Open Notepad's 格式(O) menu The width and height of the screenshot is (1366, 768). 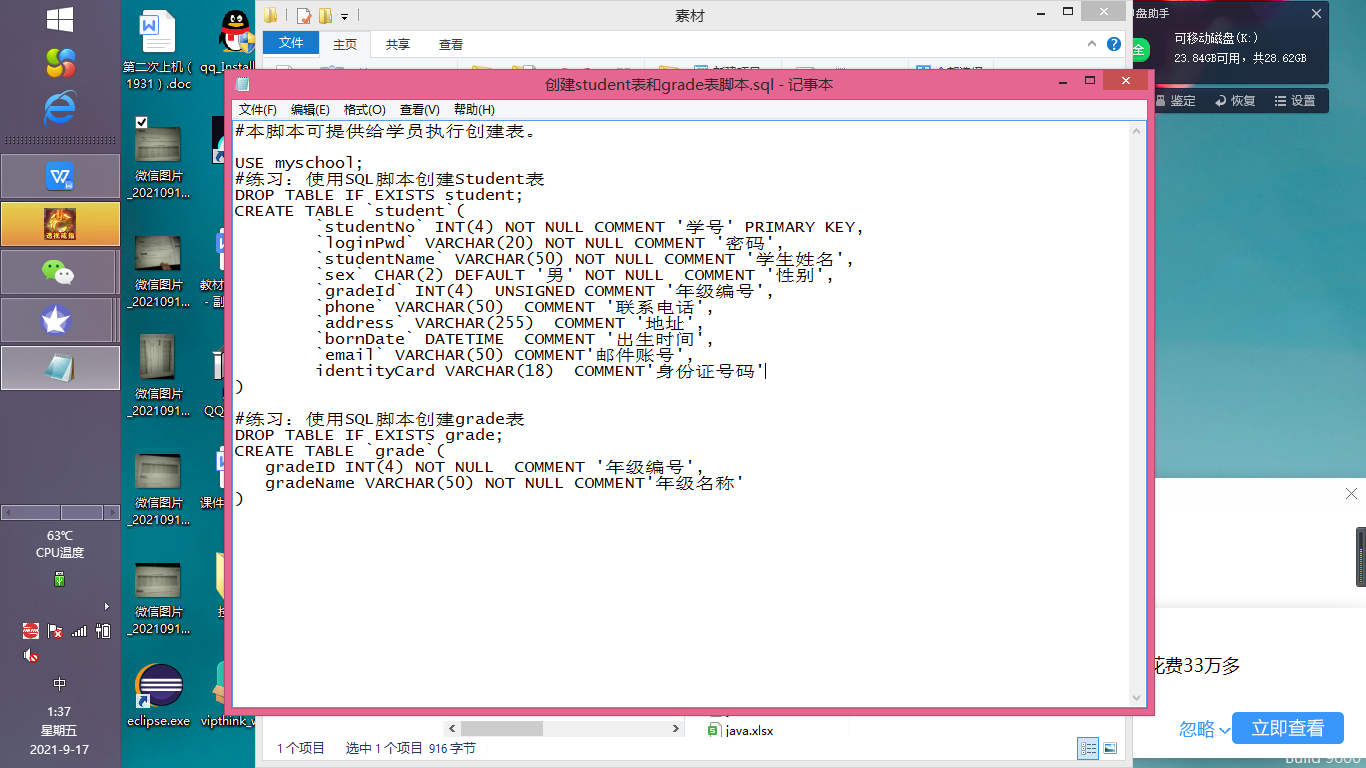click(x=364, y=110)
